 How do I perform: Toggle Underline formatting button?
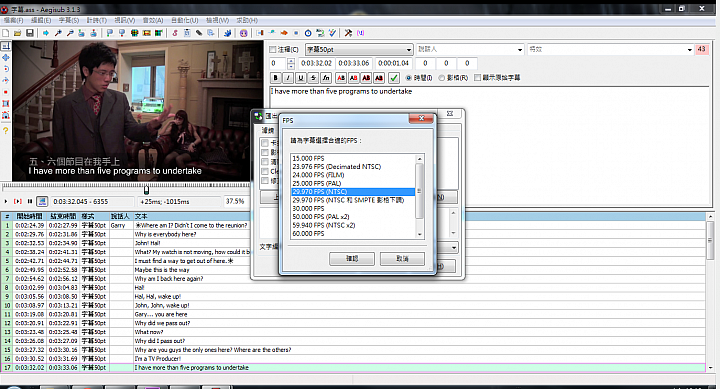tap(301, 78)
